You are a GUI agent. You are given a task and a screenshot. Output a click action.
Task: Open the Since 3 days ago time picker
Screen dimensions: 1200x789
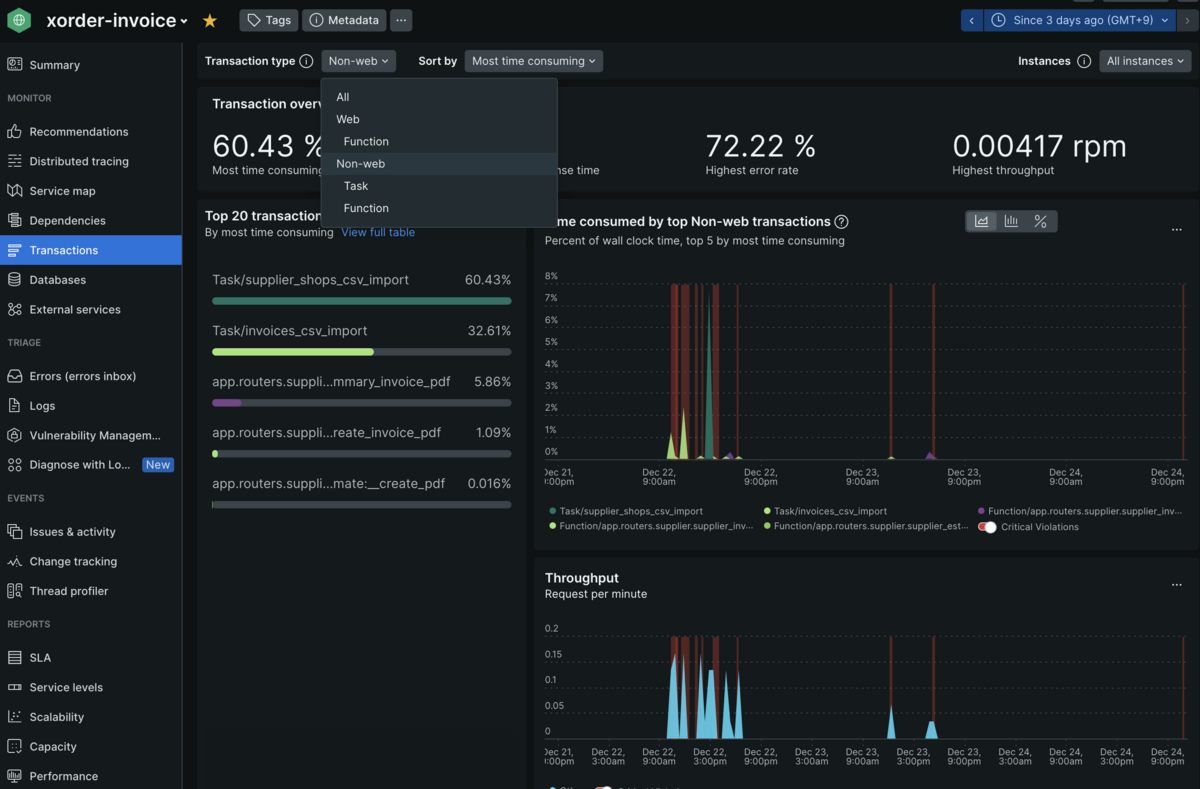click(x=1079, y=20)
